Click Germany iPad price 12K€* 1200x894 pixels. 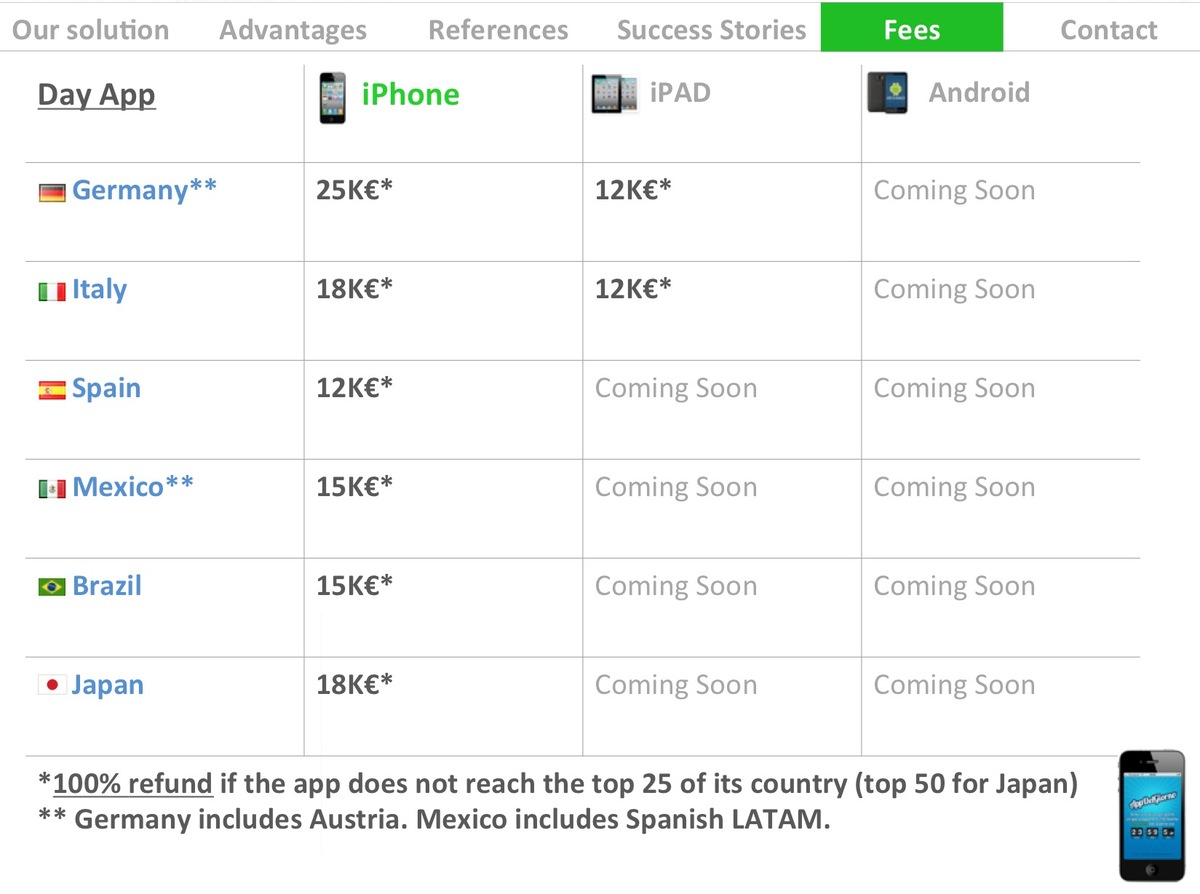pos(633,190)
